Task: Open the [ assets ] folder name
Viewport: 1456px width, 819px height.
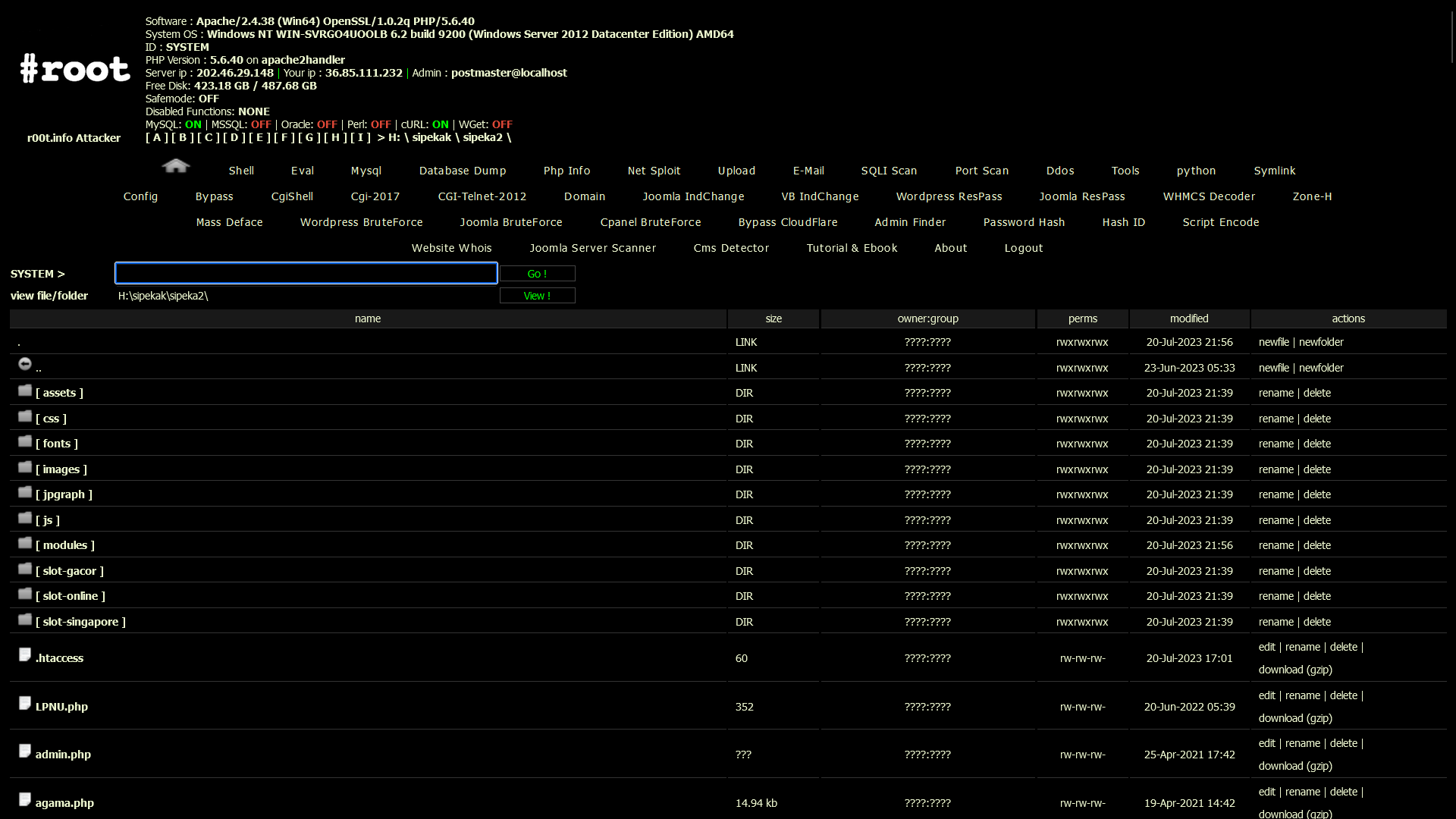Action: click(x=59, y=393)
